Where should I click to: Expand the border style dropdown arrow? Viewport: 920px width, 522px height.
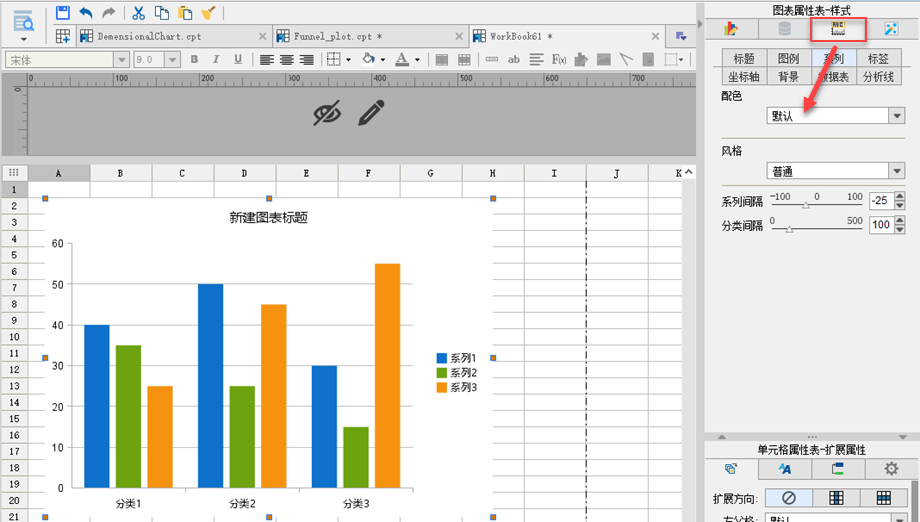pyautogui.click(x=349, y=59)
